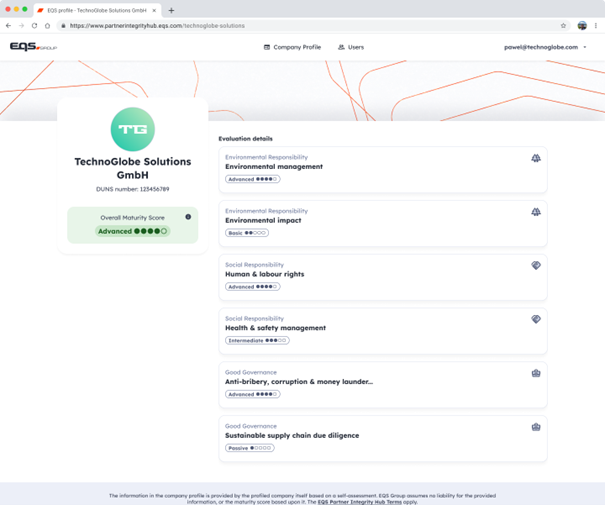Click the overall Advanced score badge
605x505 pixels.
pos(132,231)
